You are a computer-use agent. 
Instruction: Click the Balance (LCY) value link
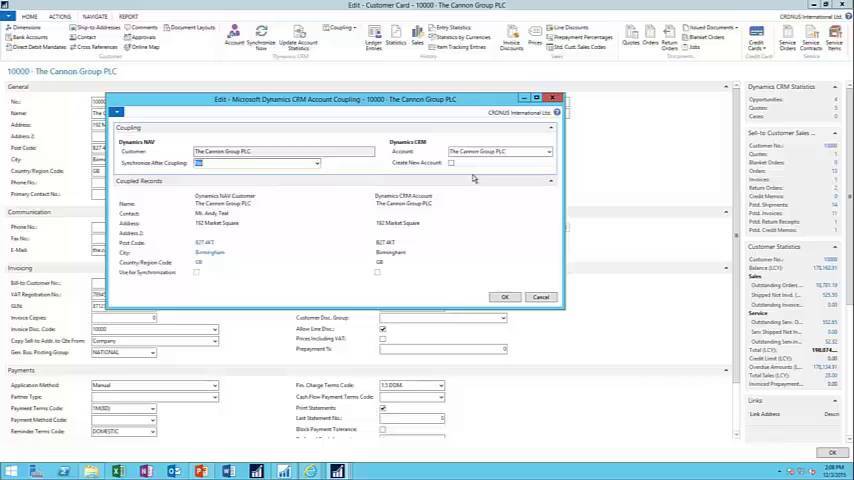(825, 268)
